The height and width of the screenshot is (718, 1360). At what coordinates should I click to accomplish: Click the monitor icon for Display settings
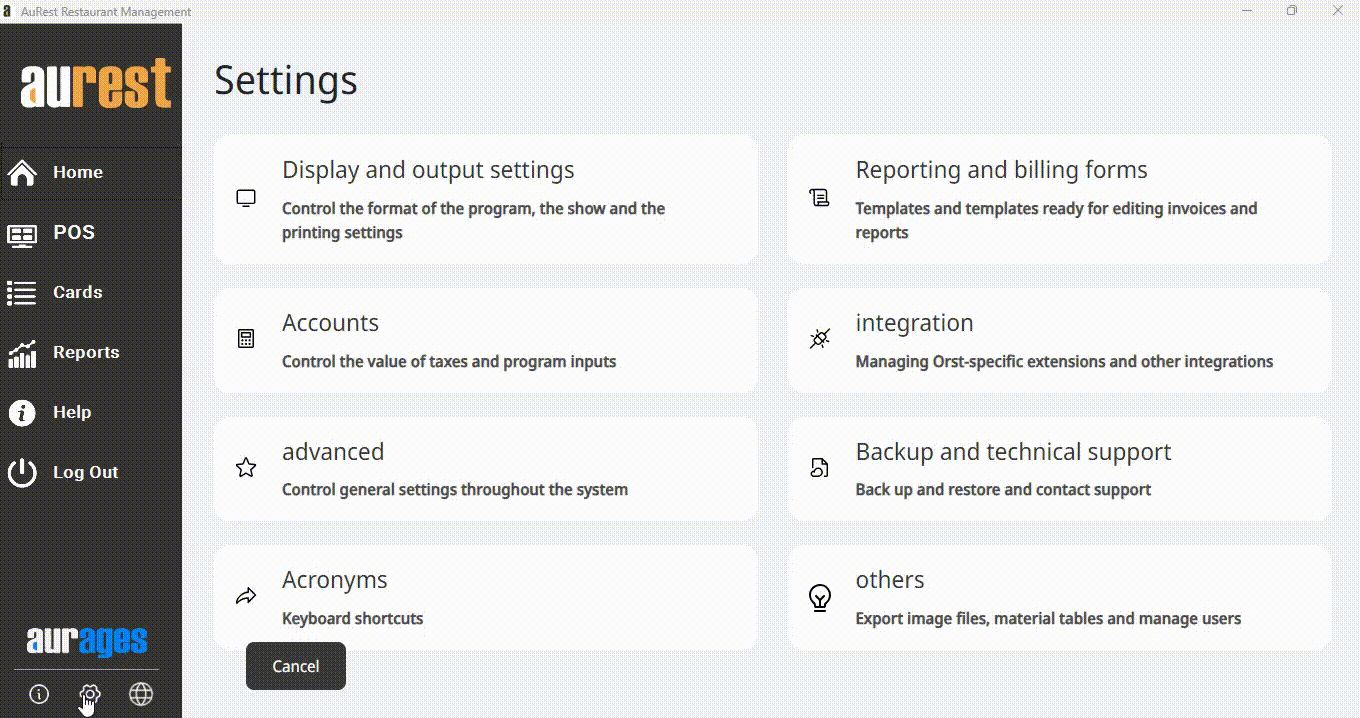point(246,198)
